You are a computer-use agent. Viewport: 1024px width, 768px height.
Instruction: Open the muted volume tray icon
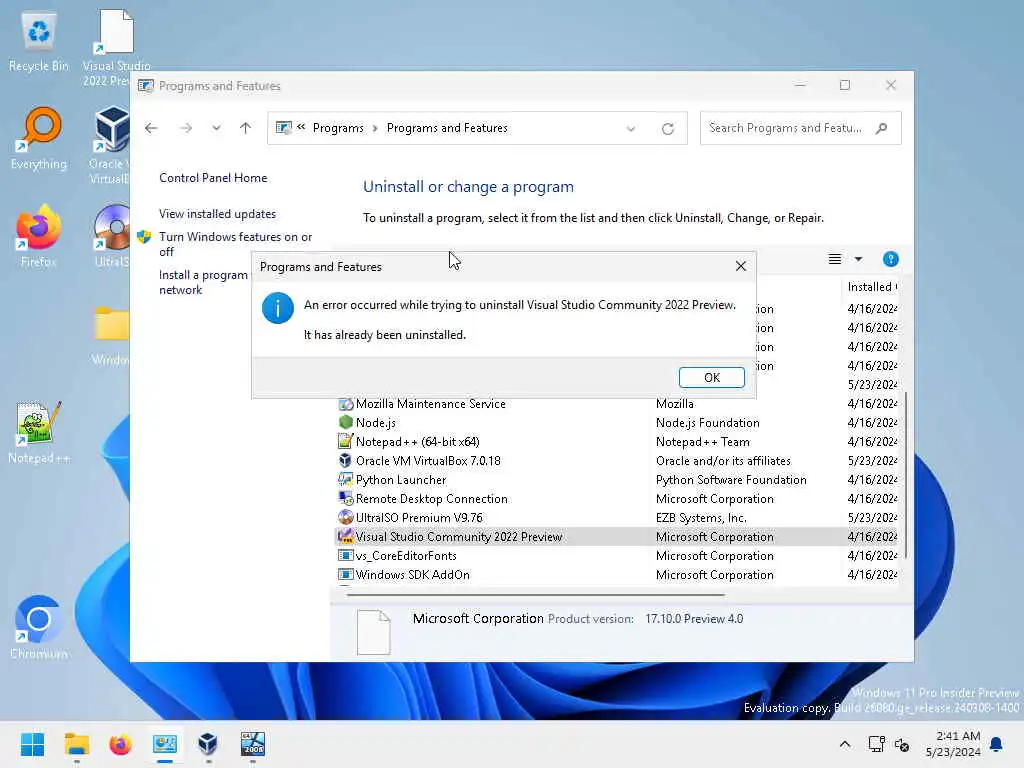click(902, 744)
